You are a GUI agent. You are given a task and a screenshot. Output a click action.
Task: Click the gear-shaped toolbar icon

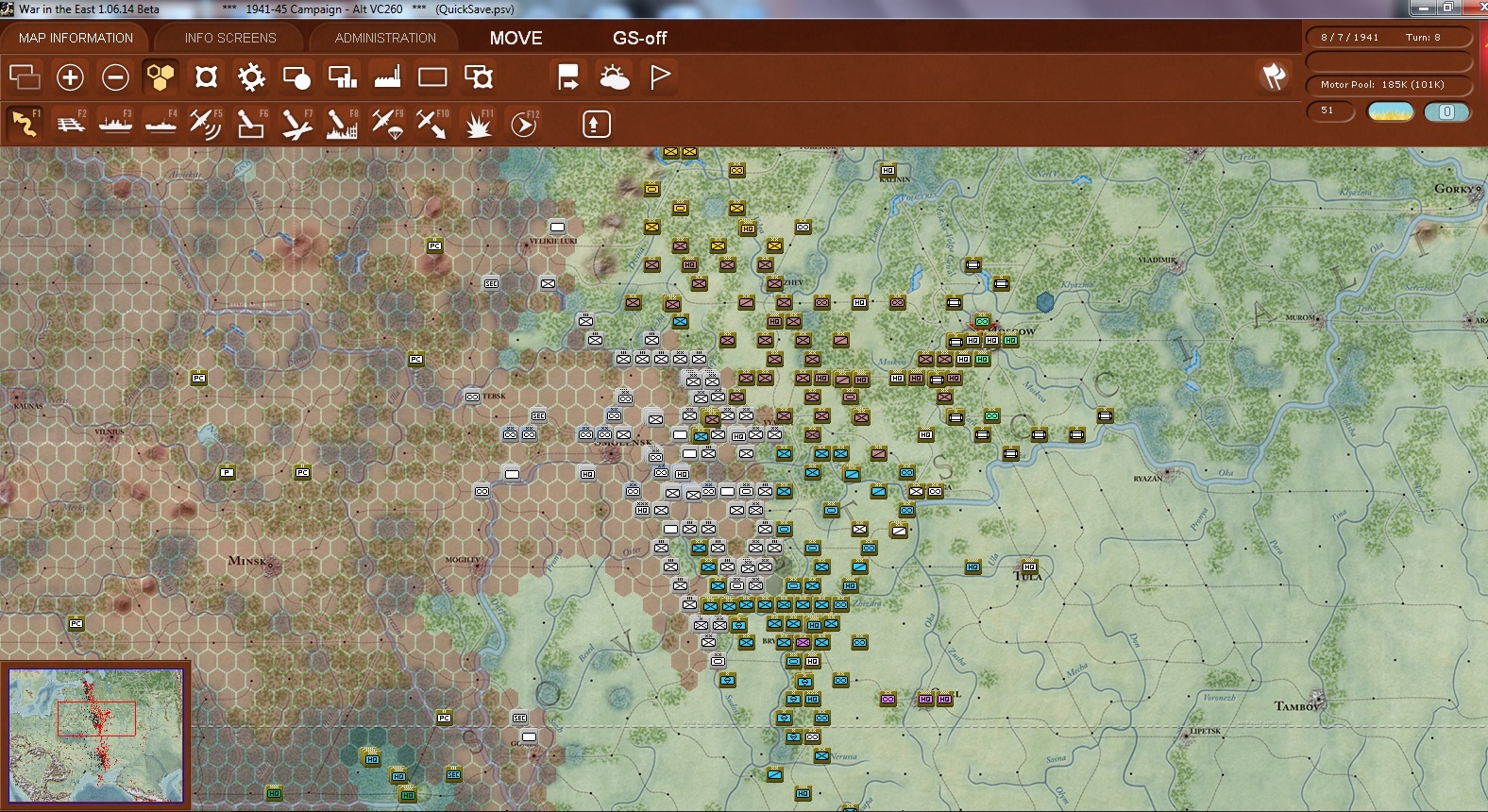[251, 77]
